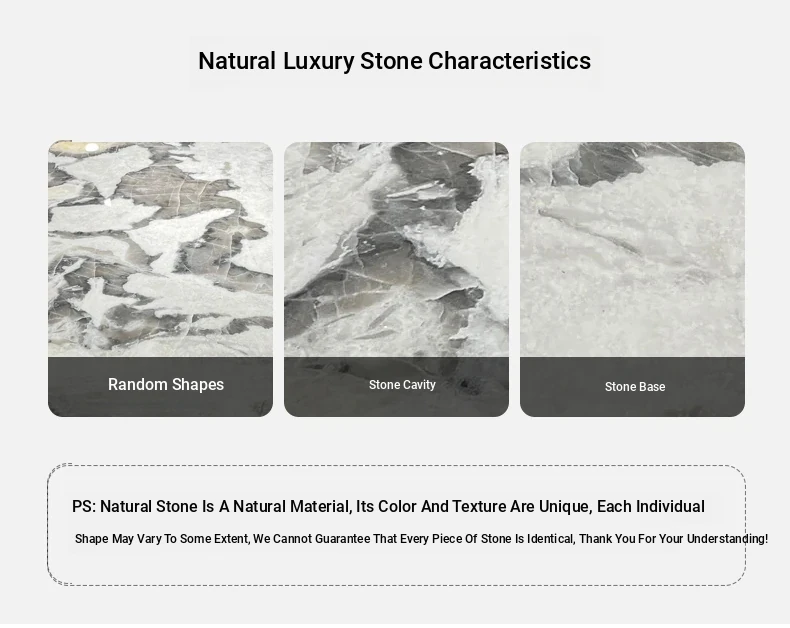Open the Stone Cavity marble photo
The height and width of the screenshot is (628, 790).
(x=396, y=249)
